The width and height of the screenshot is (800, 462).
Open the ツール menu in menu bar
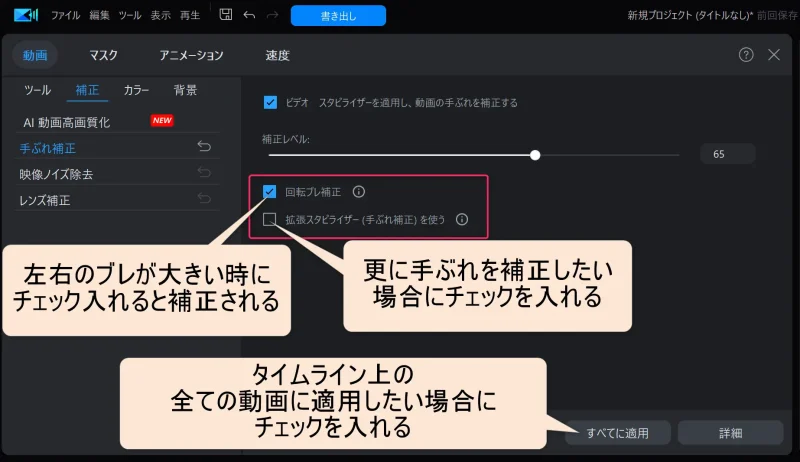pos(130,15)
